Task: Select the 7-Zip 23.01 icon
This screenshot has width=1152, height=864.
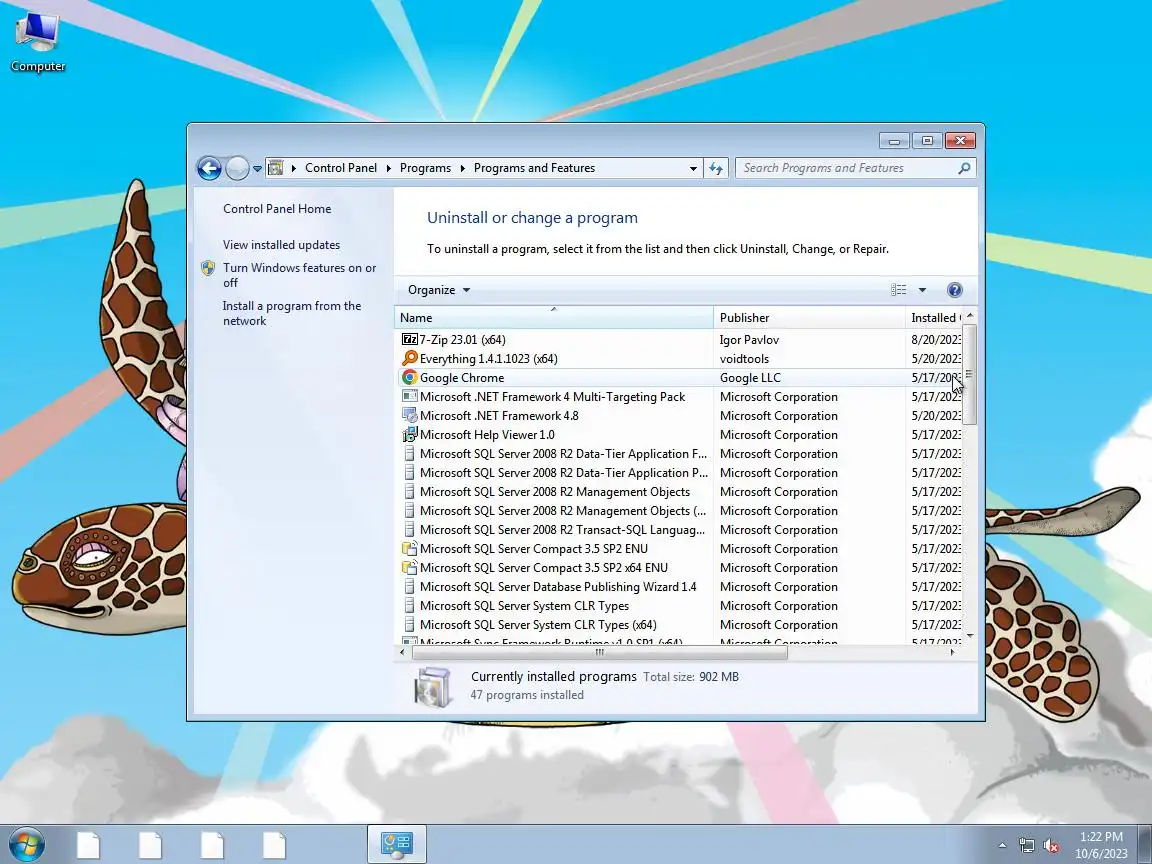Action: coord(409,339)
